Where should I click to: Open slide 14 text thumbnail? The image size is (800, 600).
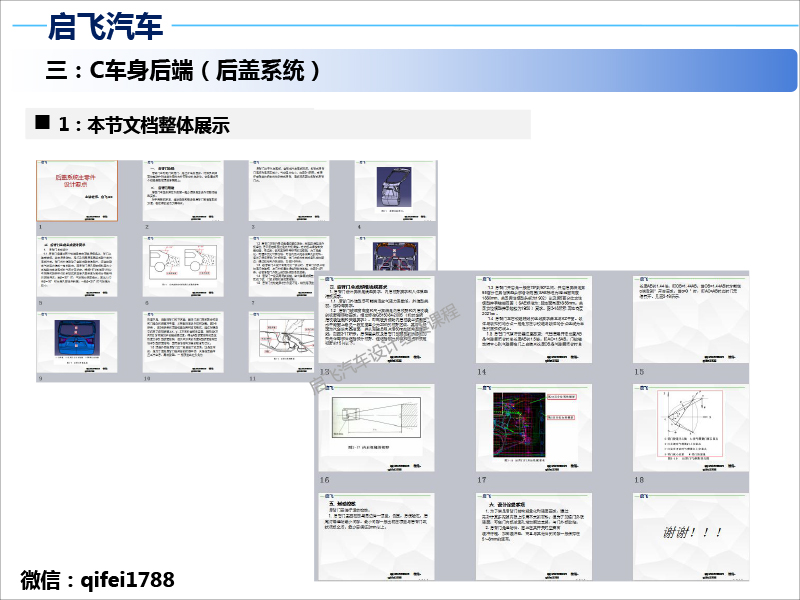[x=534, y=320]
